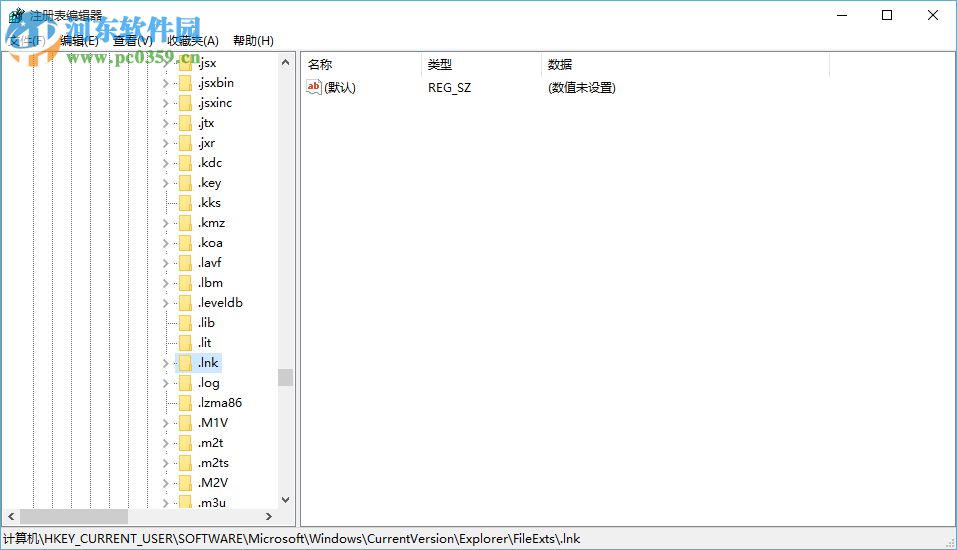Click the folder icon of .lit key
Viewport: 957px width, 550px height.
pyautogui.click(x=186, y=343)
